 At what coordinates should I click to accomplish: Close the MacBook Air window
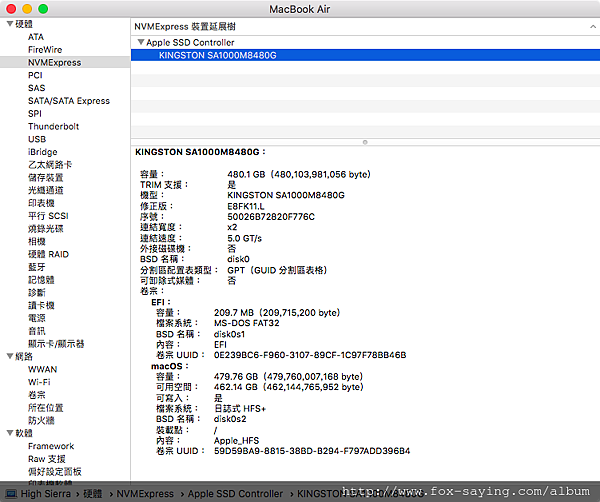pos(11,9)
